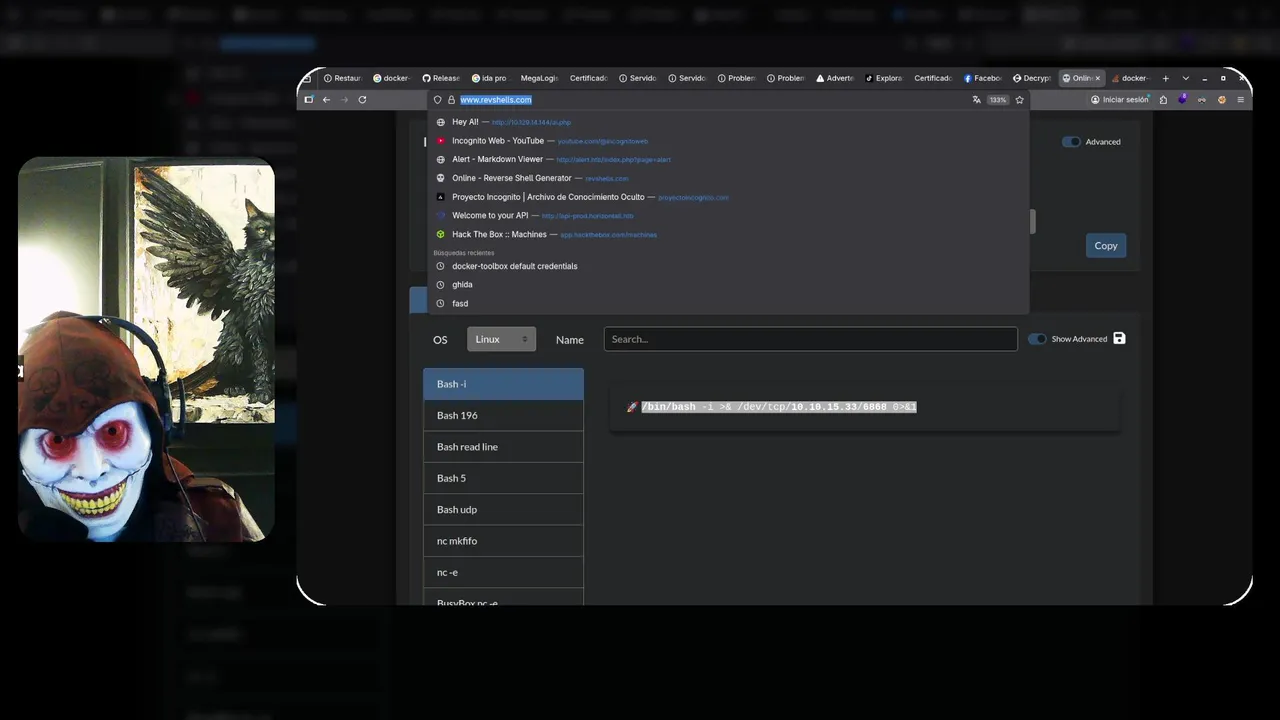Open the extensions puzzle icon
This screenshot has width=1280, height=720.
point(1164,100)
